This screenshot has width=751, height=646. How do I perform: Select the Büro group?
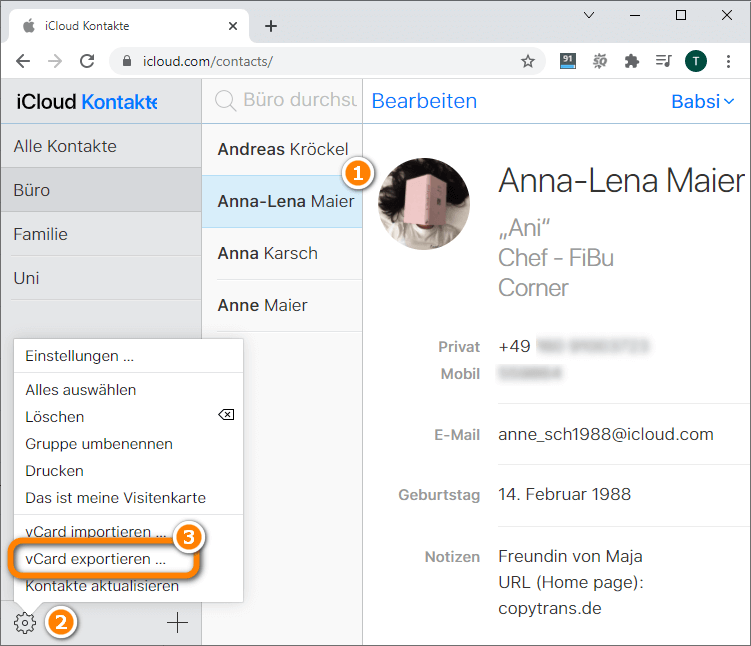101,190
